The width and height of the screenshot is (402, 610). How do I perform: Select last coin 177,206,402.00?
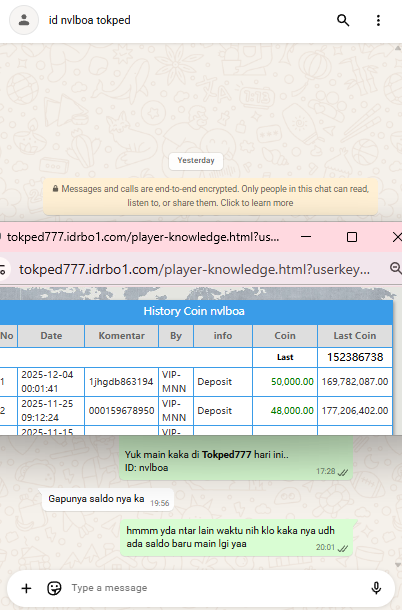point(355,410)
